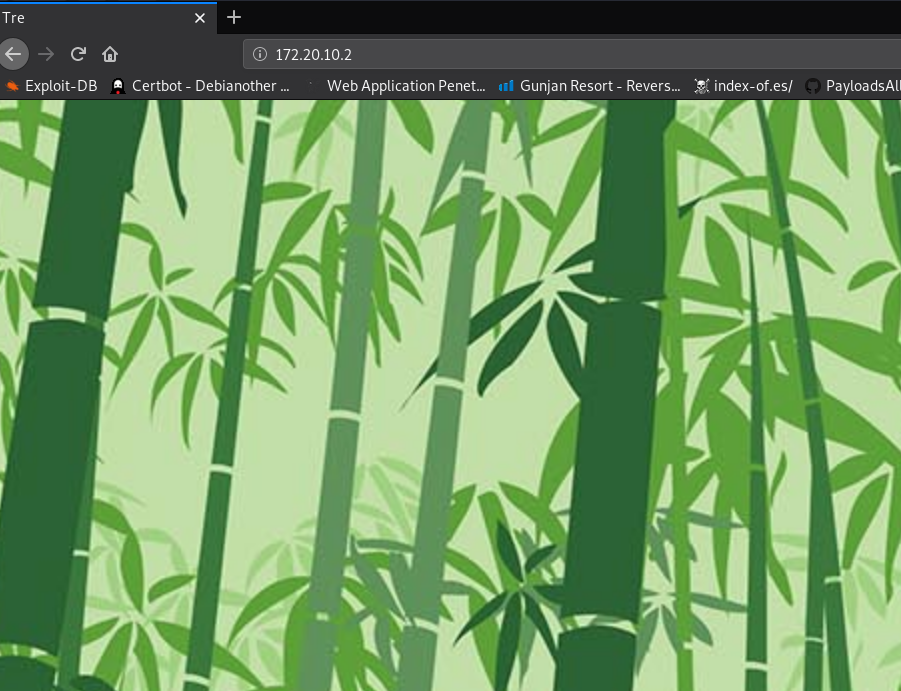Click the orange bug favicon of Exploit-DB
901x691 pixels.
(12, 86)
